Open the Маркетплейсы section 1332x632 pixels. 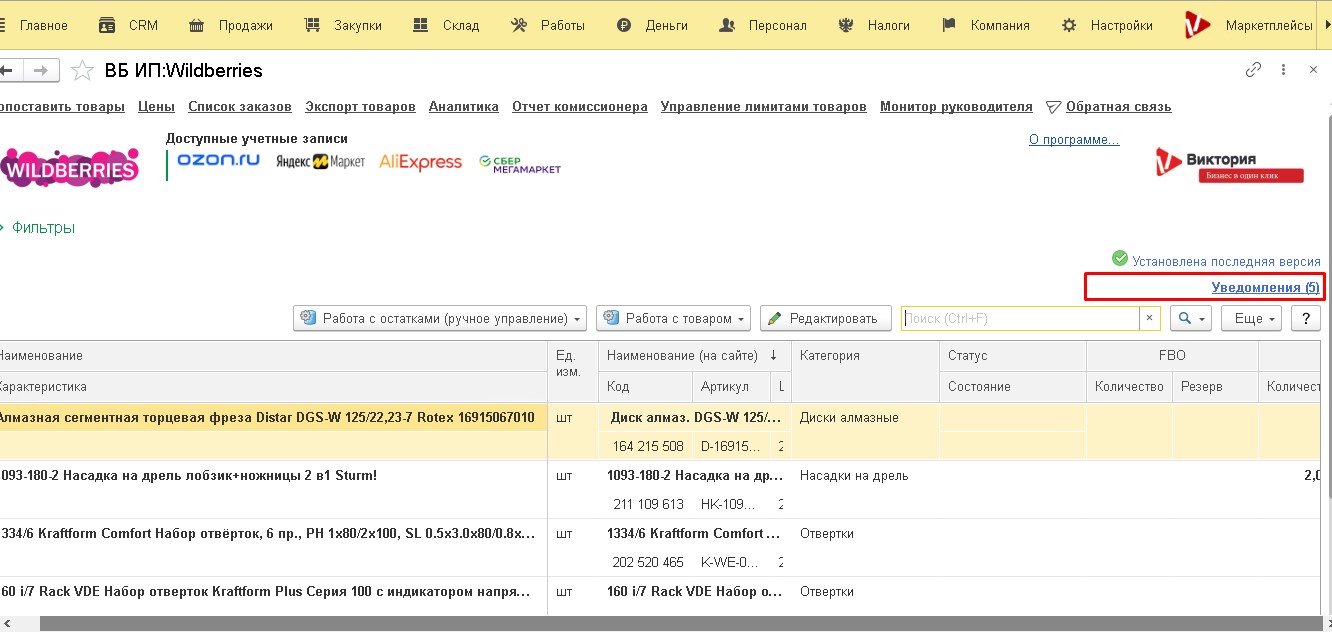click(1248, 25)
